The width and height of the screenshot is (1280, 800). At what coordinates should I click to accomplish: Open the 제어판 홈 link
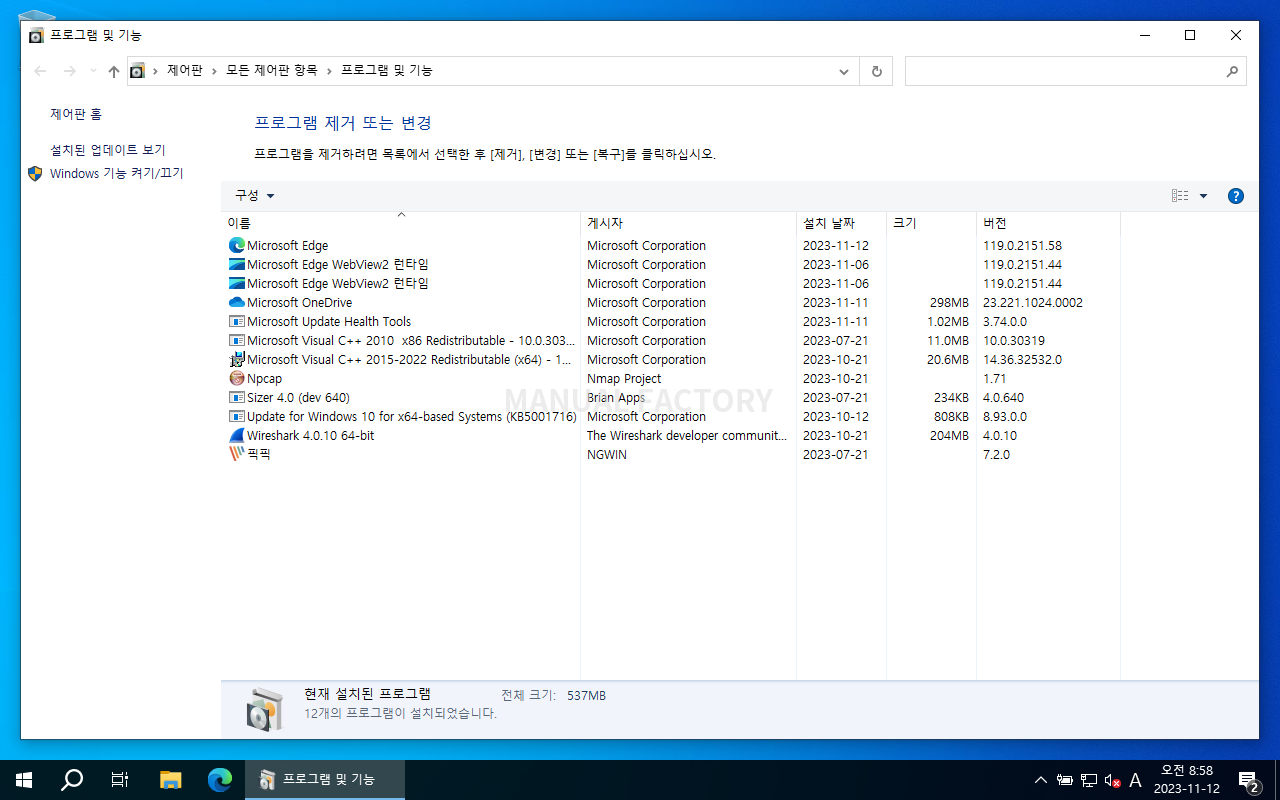click(x=76, y=115)
